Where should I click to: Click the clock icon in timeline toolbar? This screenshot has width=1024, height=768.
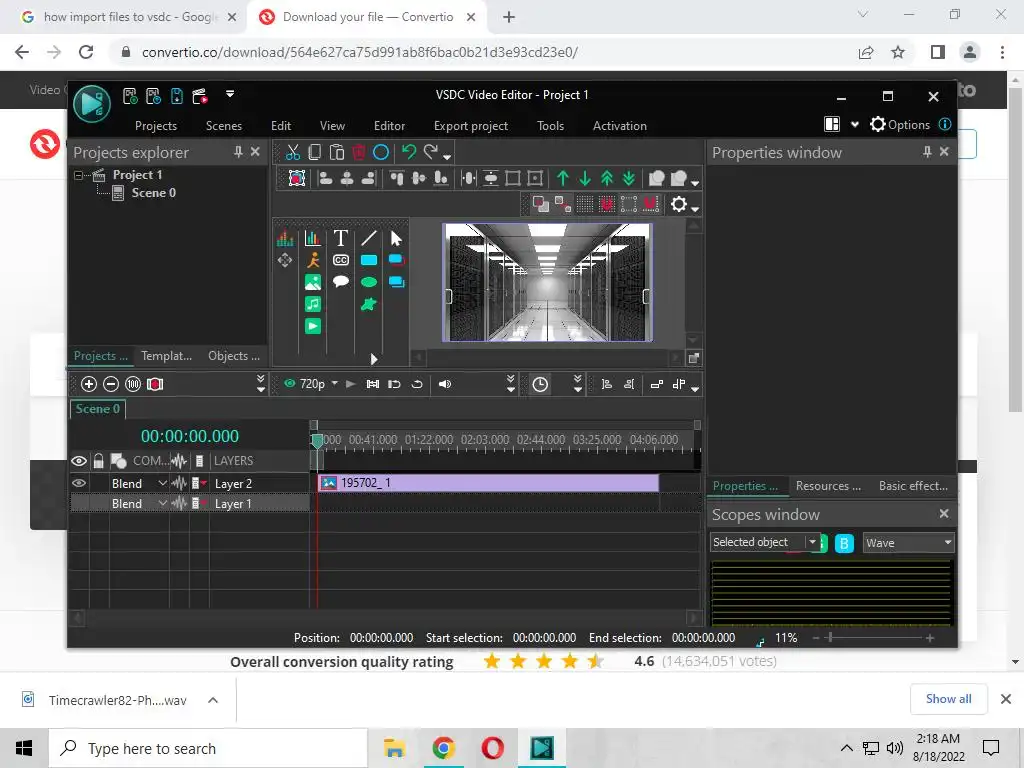[540, 384]
